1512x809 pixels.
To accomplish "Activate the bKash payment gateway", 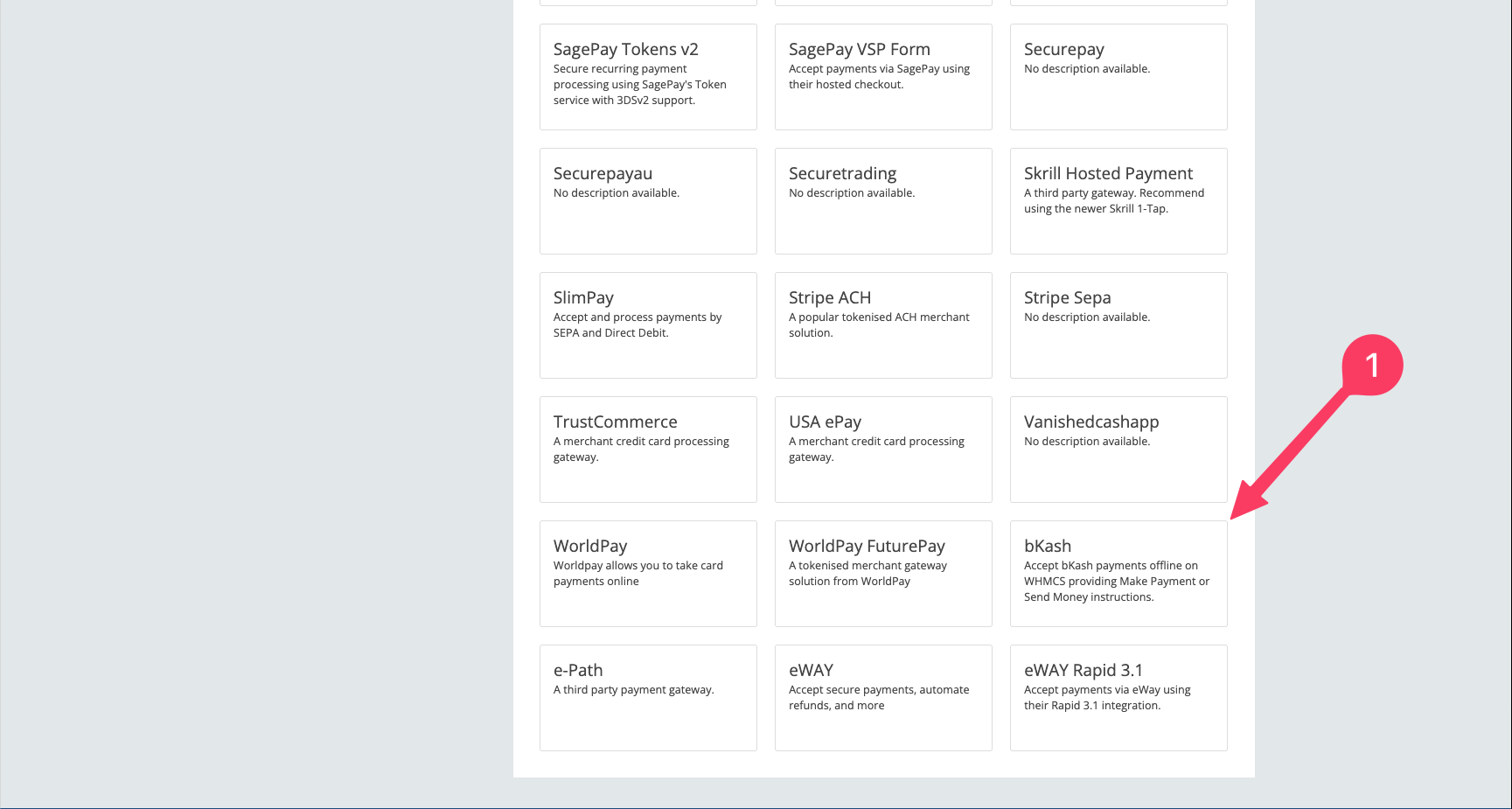I will tap(1118, 574).
